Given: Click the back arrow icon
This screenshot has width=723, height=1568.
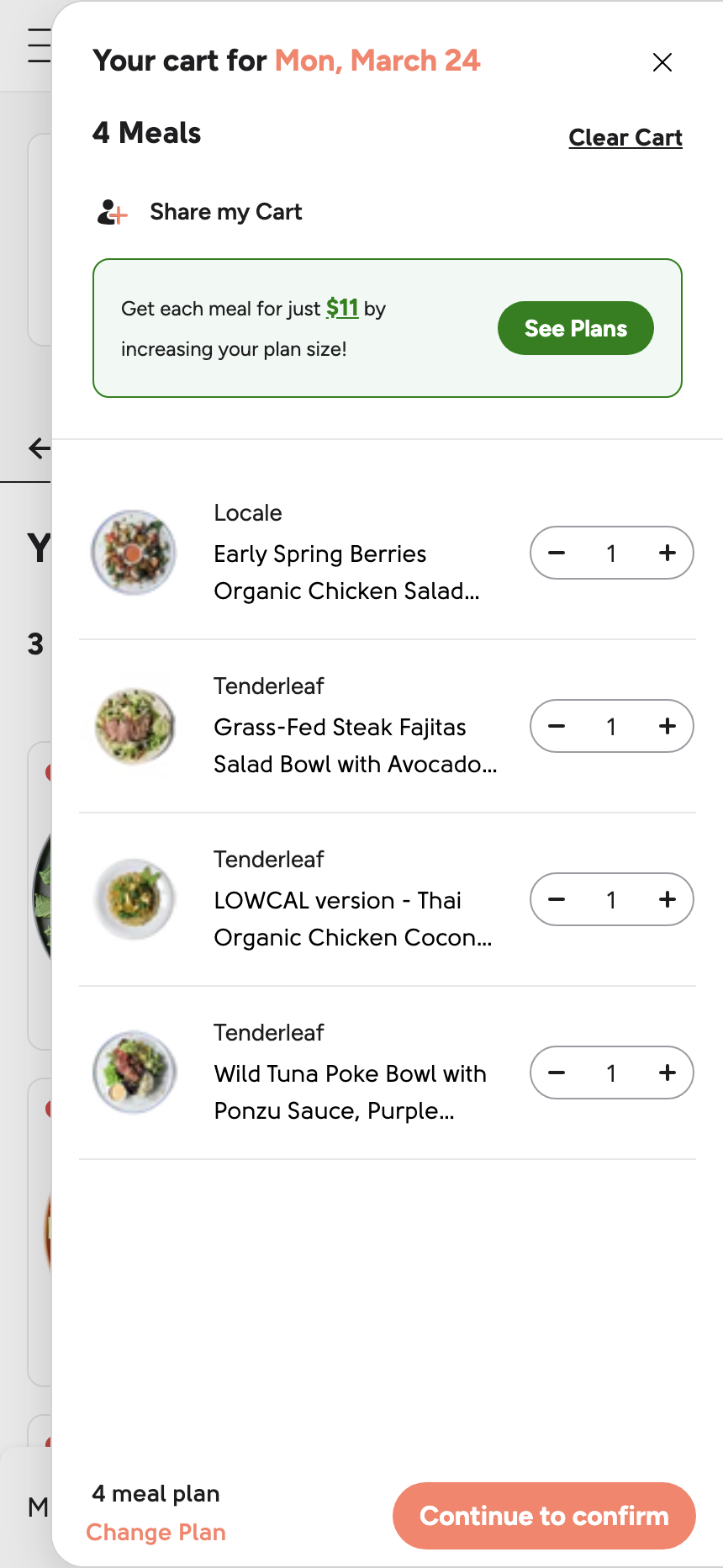Looking at the screenshot, I should (x=40, y=448).
